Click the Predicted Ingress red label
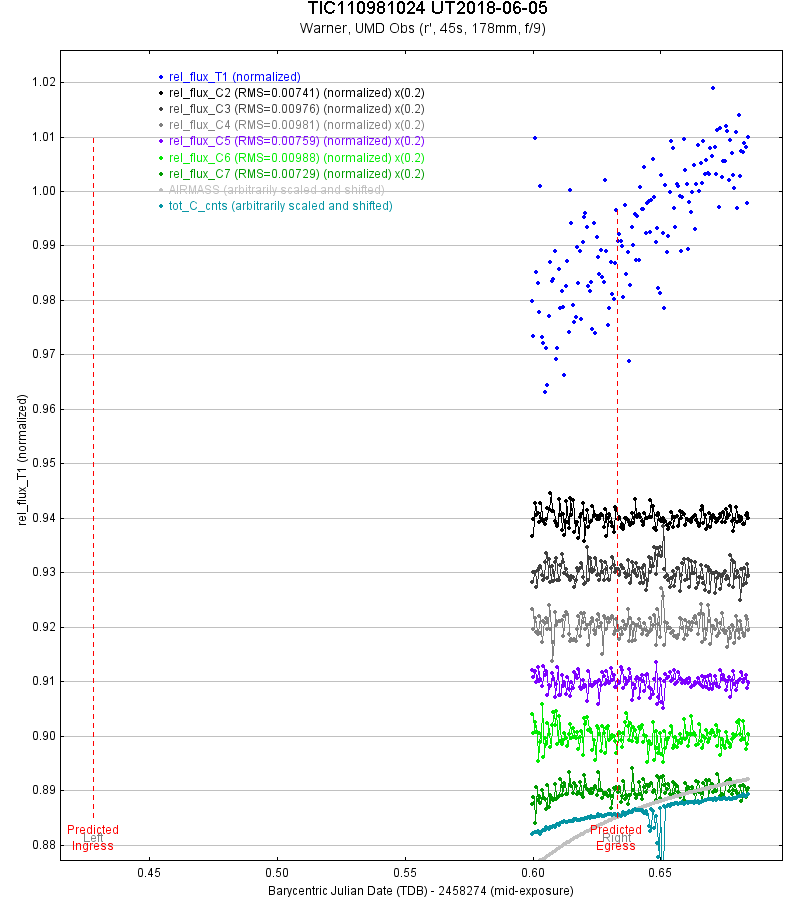Image resolution: width=800 pixels, height=900 pixels. point(93,838)
